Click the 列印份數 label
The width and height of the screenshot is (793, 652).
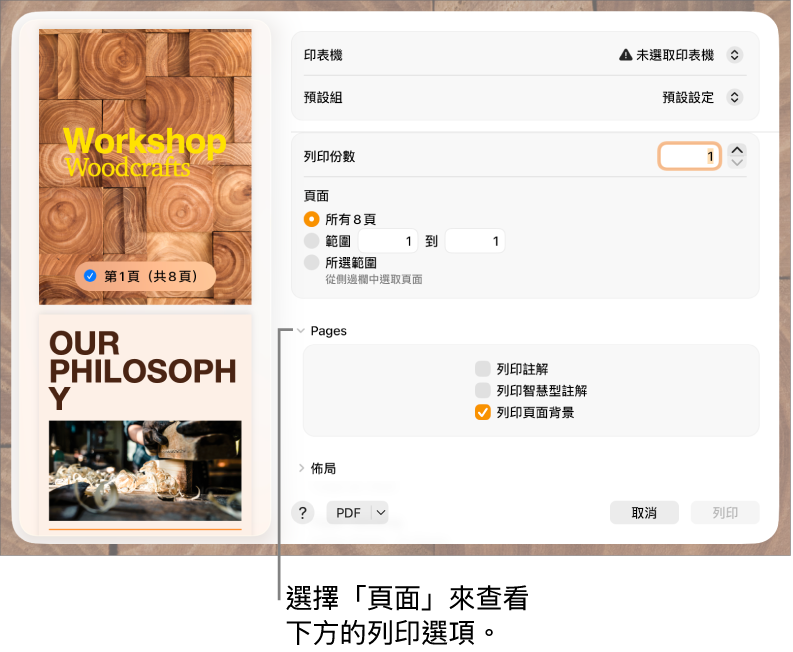[x=329, y=156]
